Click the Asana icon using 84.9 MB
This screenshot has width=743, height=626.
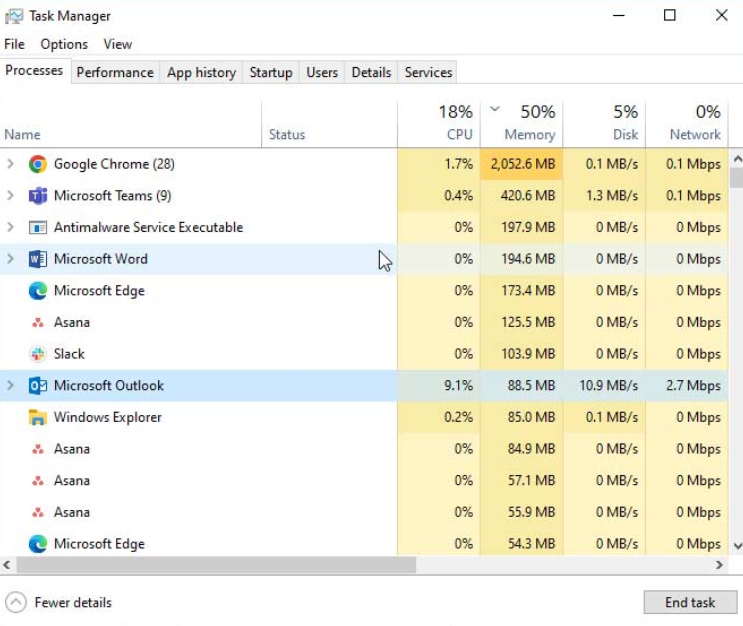(37, 449)
